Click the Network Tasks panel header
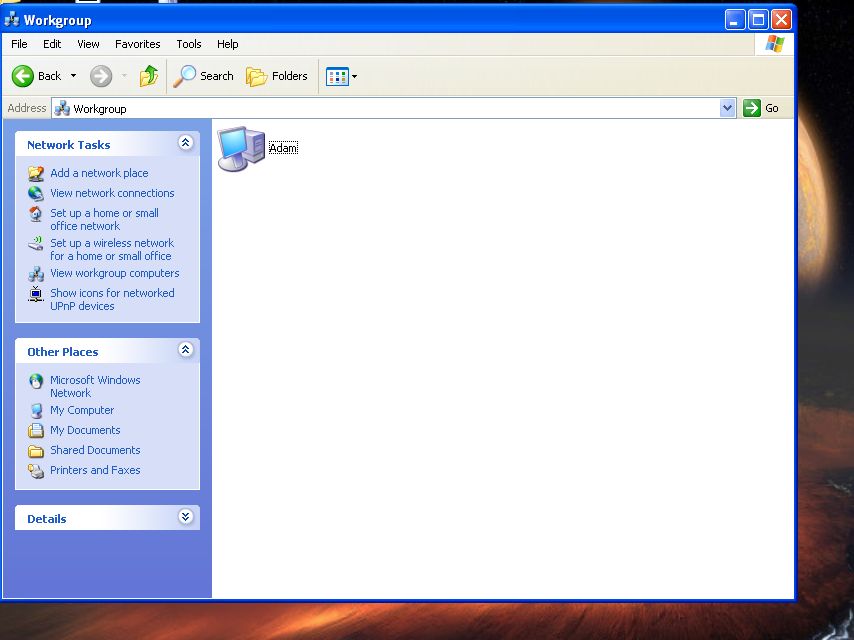Viewport: 854px width, 640px height. coord(107,144)
